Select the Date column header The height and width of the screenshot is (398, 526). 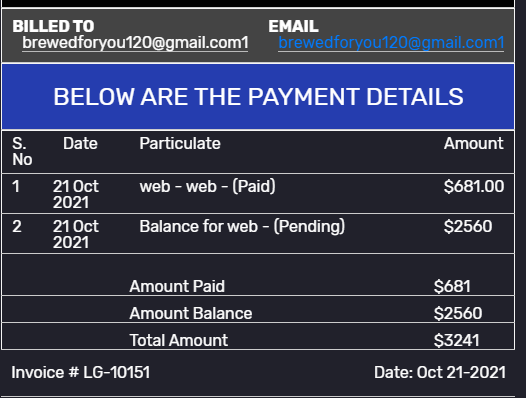(80, 143)
